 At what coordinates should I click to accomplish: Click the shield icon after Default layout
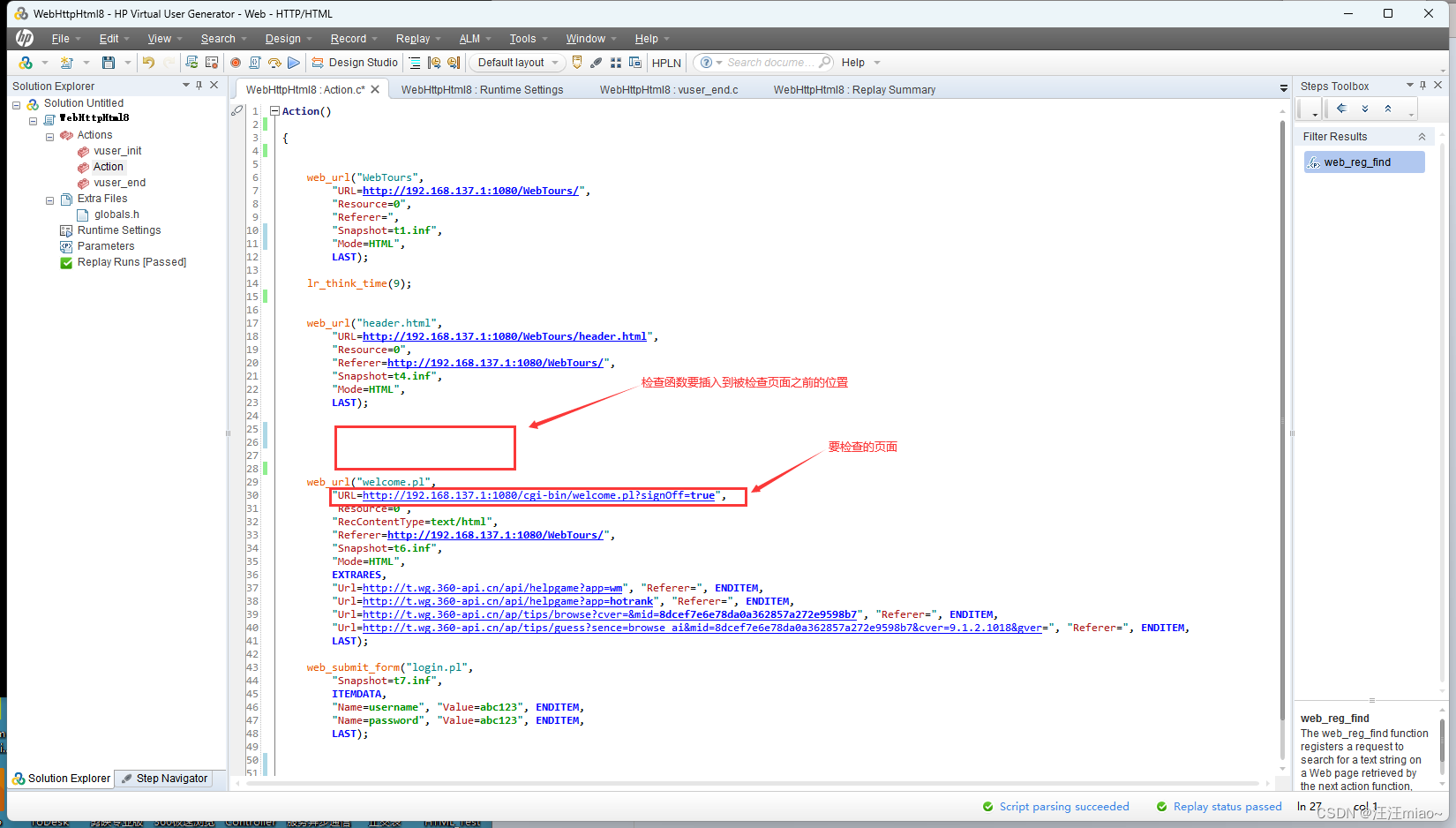click(x=577, y=63)
